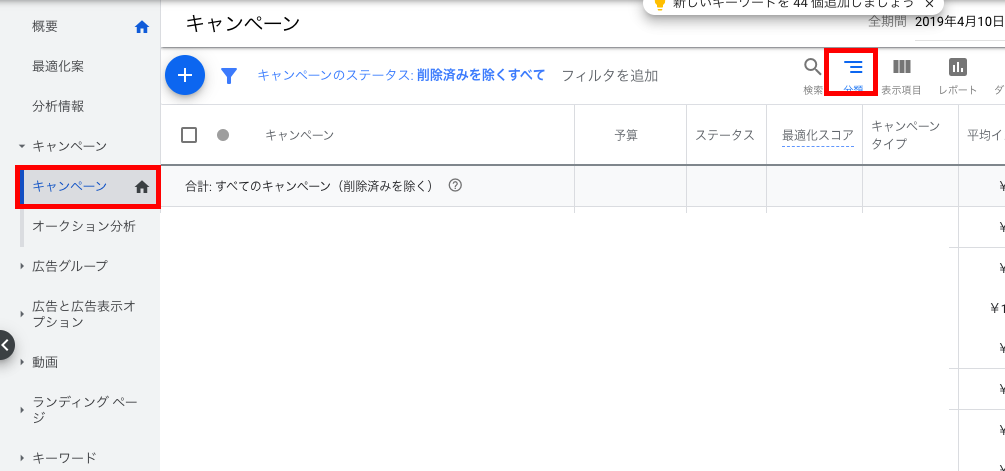Collapse the sidebar with the arrow handle

6,345
